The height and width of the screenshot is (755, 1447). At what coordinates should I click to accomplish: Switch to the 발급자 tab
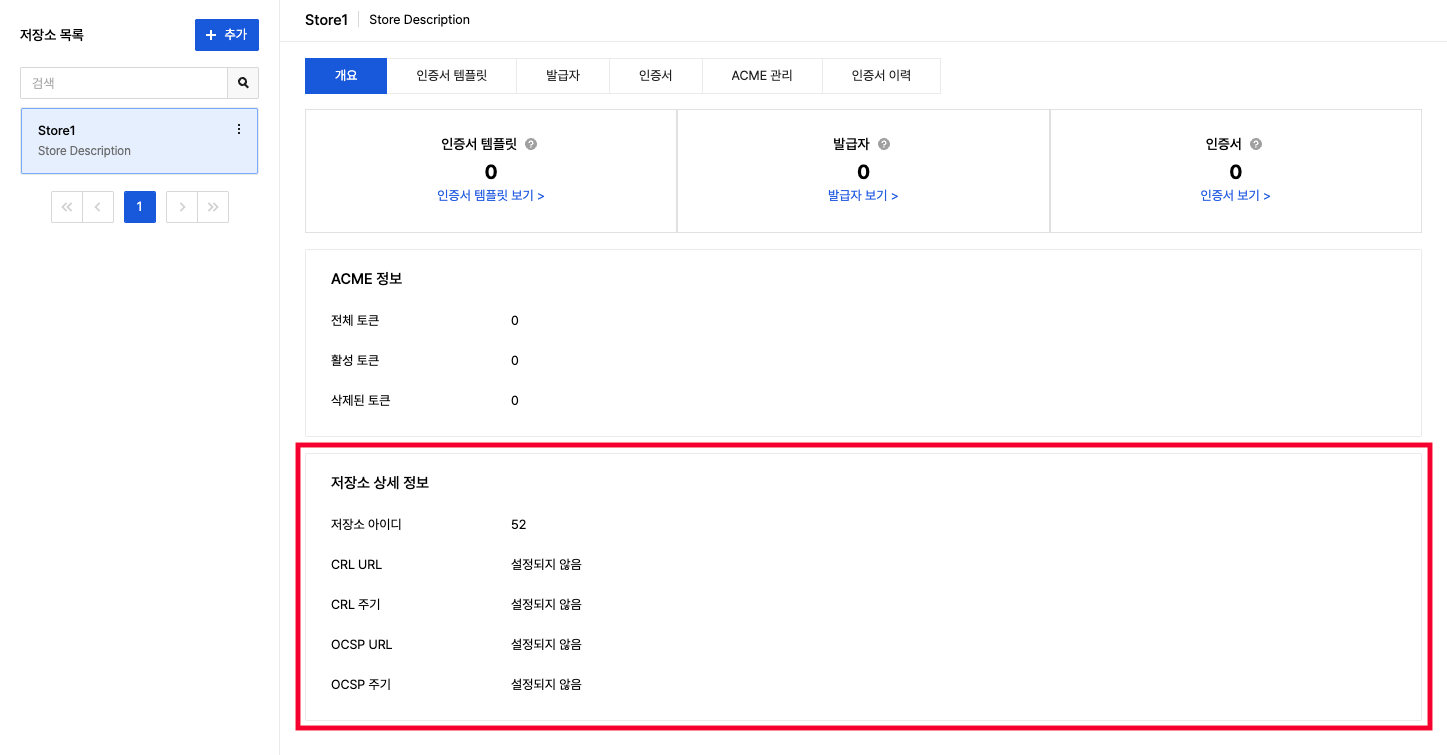[x=563, y=76]
